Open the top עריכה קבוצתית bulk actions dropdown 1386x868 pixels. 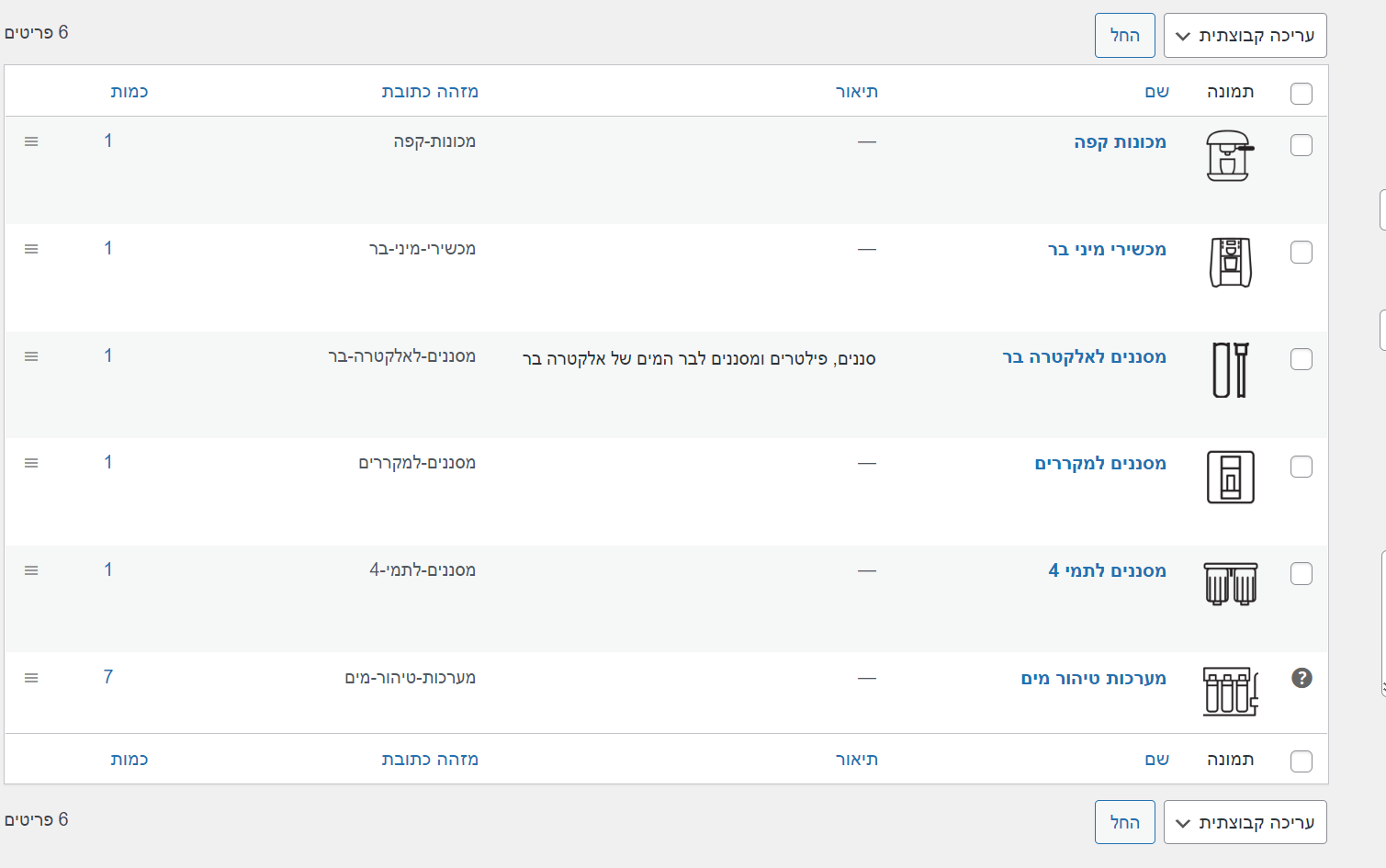tap(1245, 36)
